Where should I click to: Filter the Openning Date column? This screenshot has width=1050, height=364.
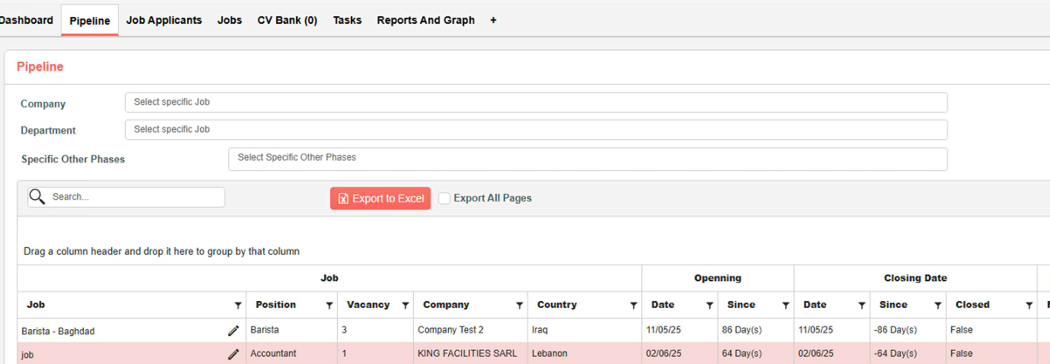tap(709, 305)
